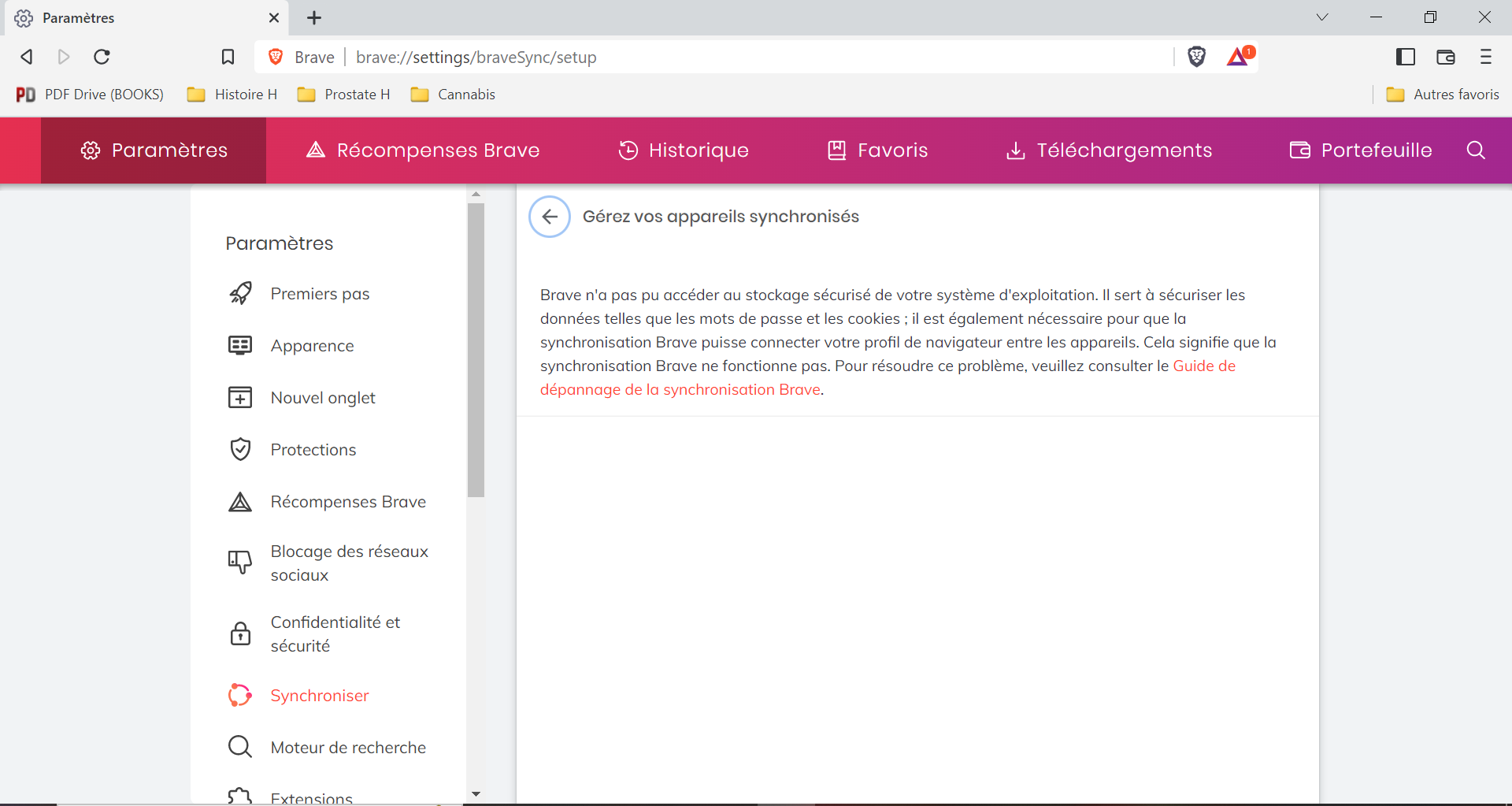1512x806 pixels.
Task: Open the Prostate H bookmarks folder
Action: point(343,95)
